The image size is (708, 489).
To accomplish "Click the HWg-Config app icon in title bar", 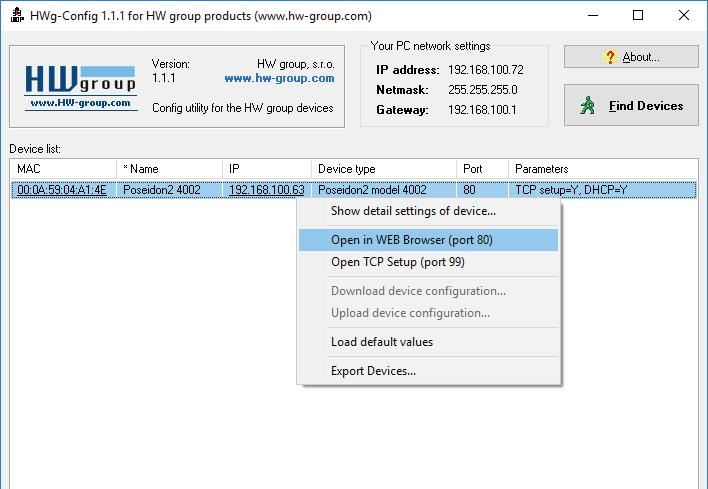I will [17, 15].
